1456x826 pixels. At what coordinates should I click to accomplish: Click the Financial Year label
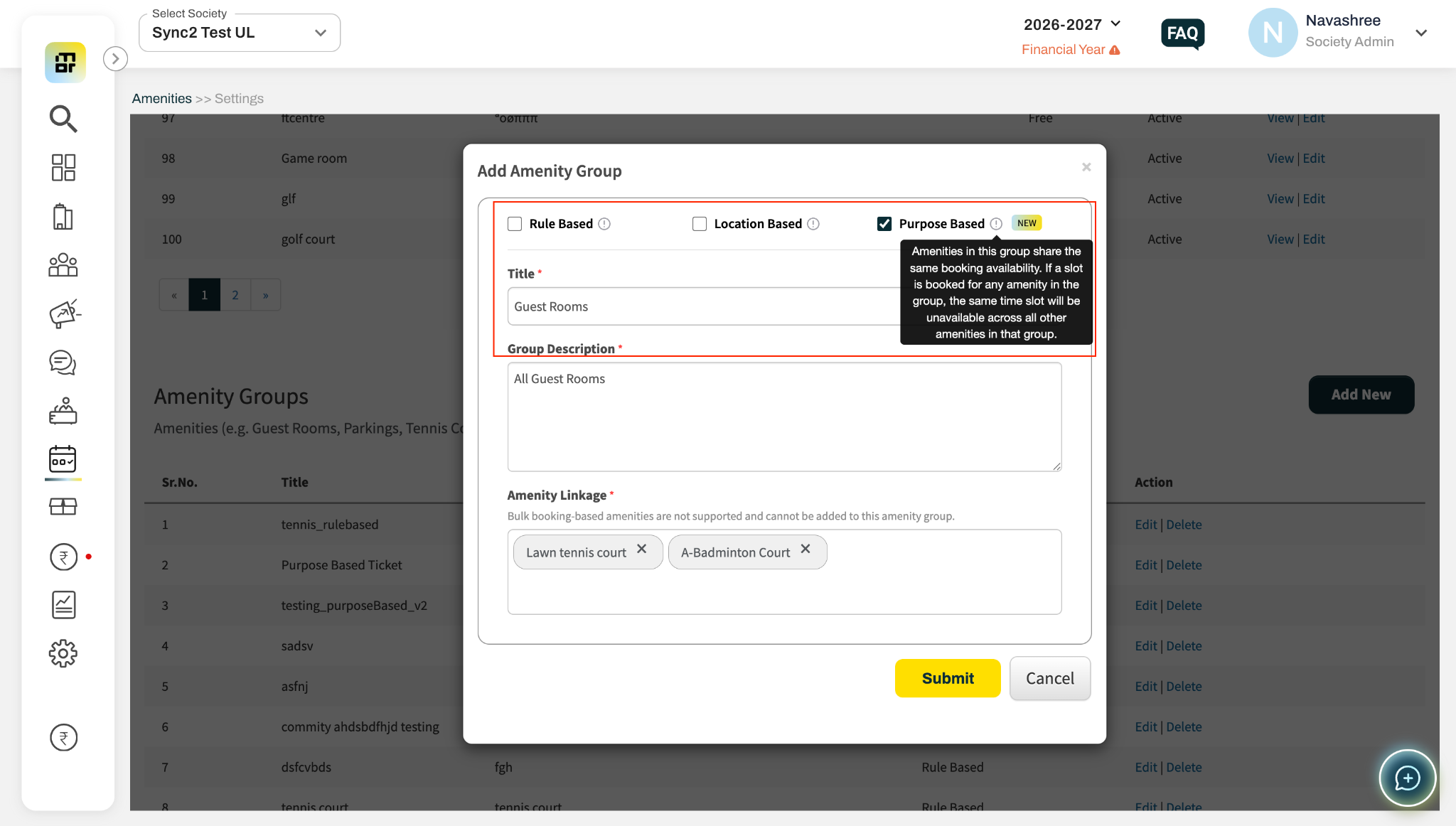click(1063, 50)
